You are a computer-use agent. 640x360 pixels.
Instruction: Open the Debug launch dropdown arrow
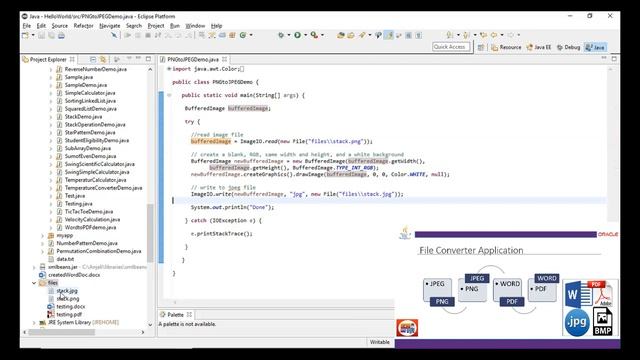(x=289, y=35)
